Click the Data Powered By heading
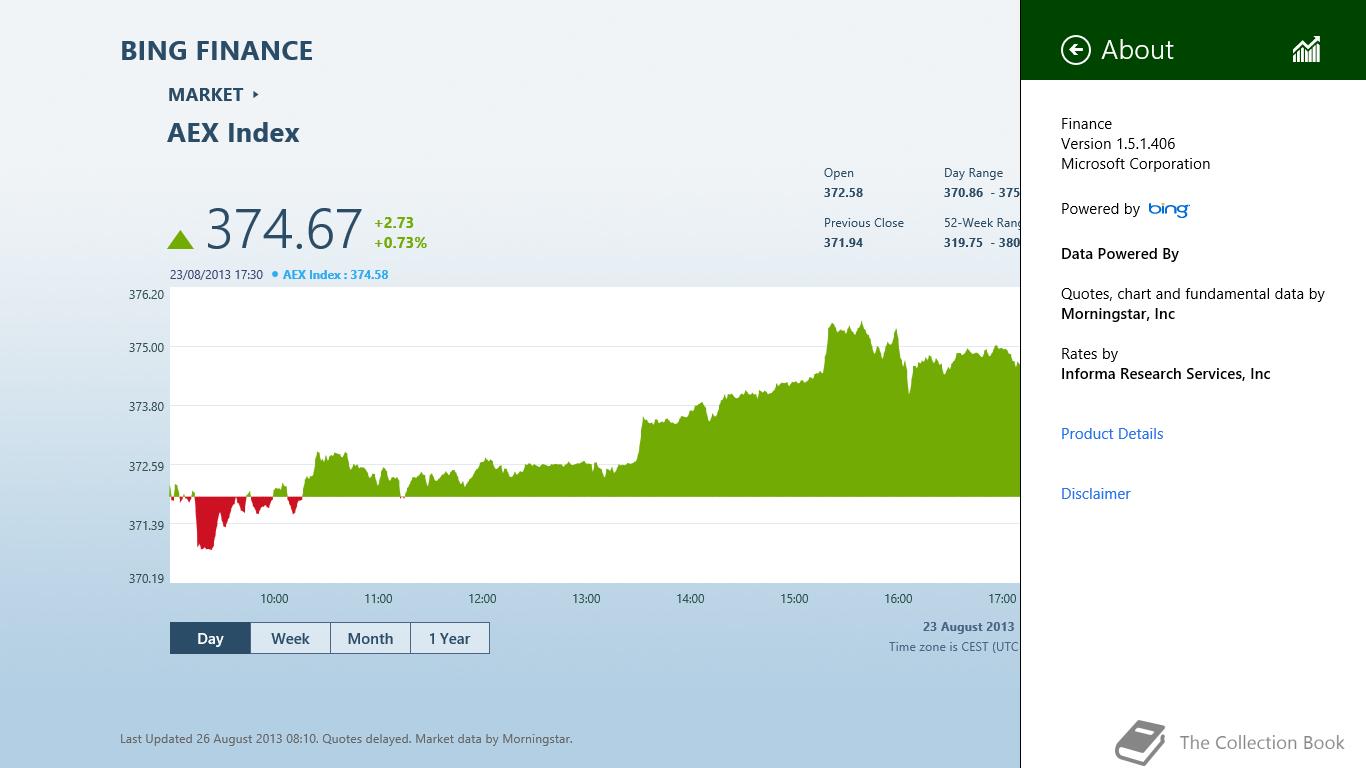Screen dimensions: 1366x768 coord(1120,254)
